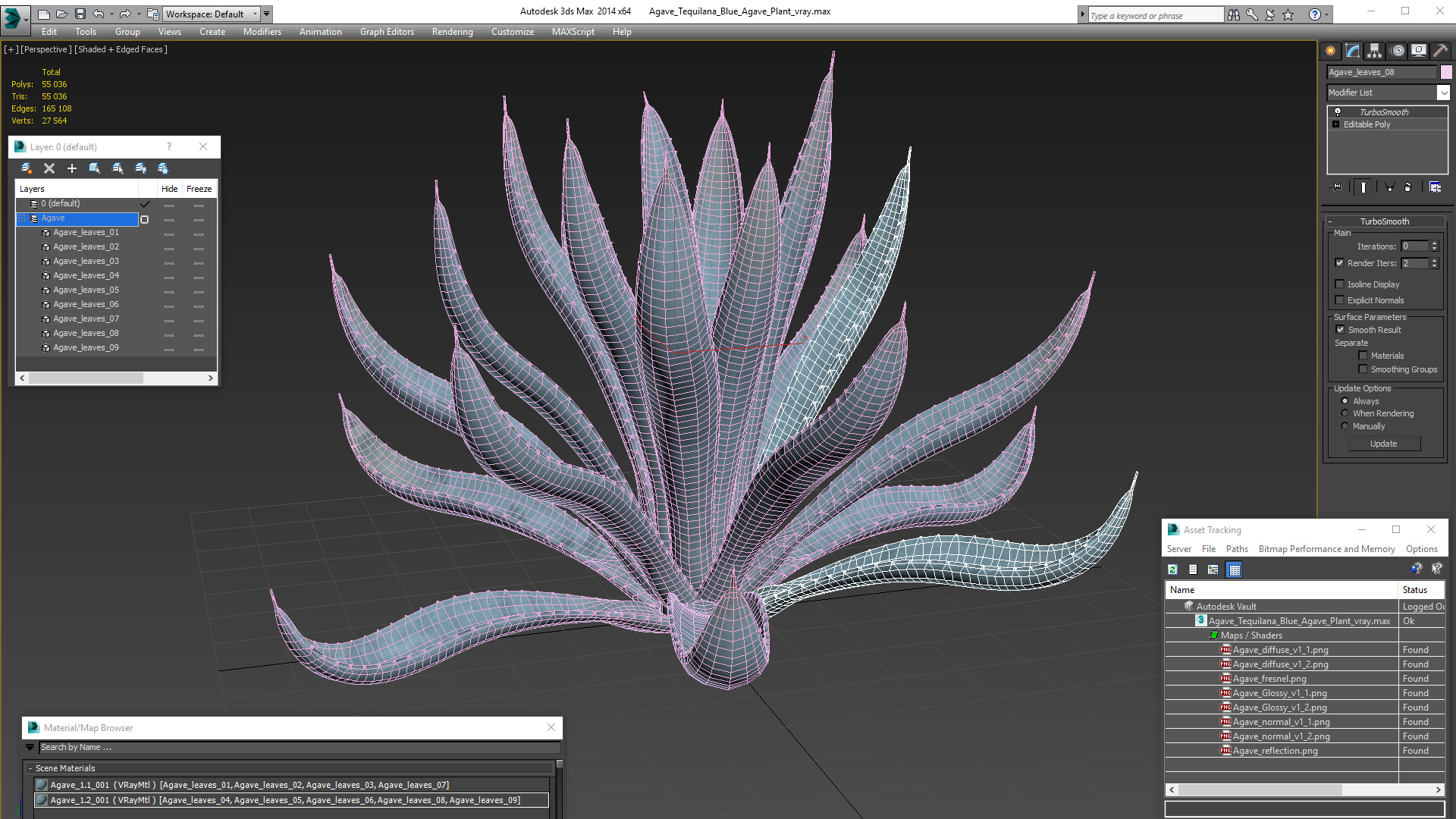Enable Separate by Materials
This screenshot has height=819, width=1456.
[x=1363, y=356]
